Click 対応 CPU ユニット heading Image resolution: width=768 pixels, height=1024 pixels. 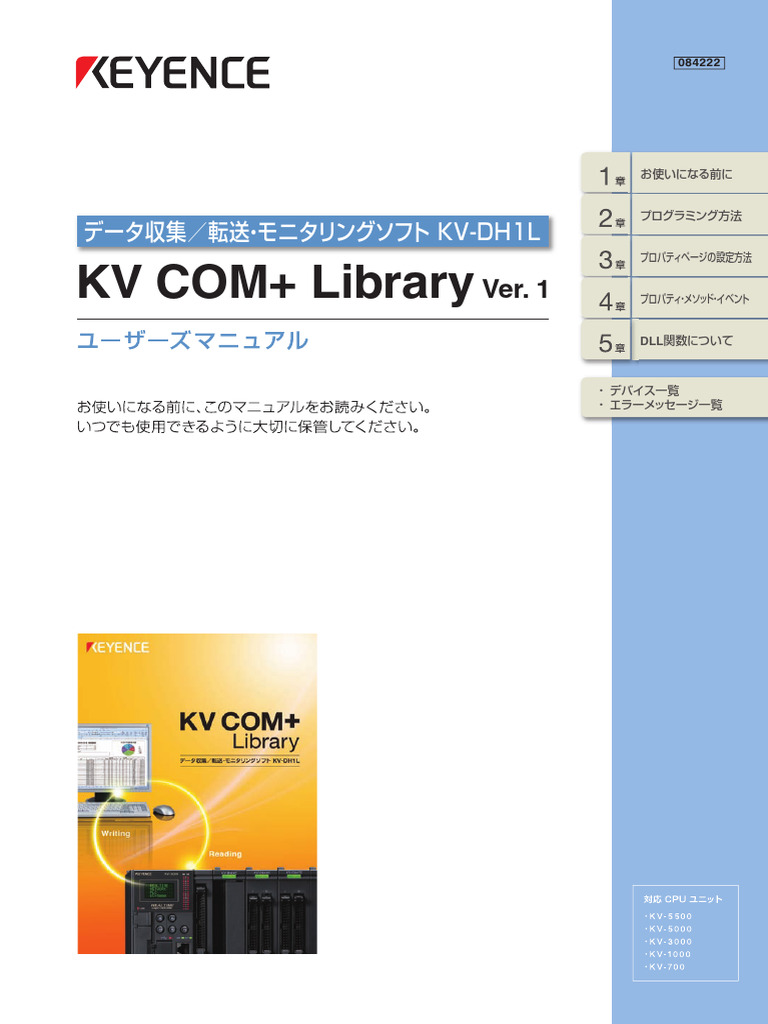[683, 899]
